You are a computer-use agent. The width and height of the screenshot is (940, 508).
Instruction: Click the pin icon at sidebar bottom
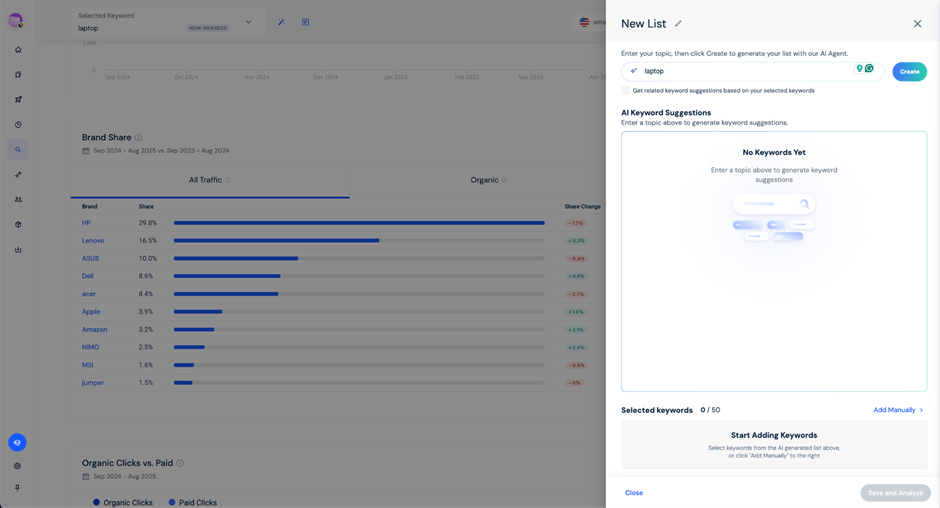click(17, 488)
